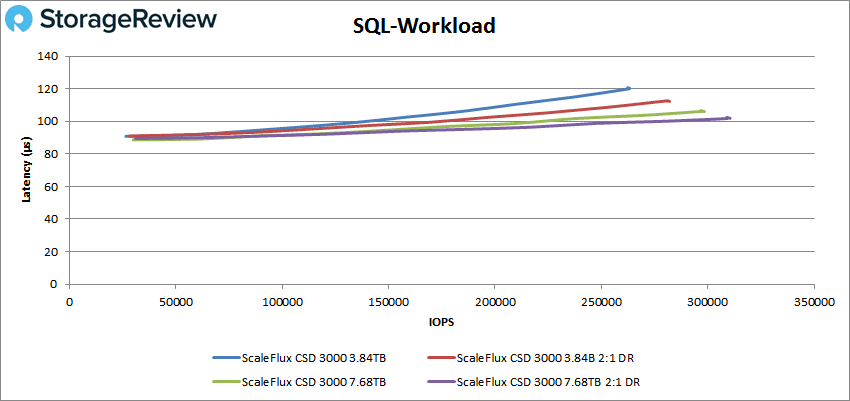Click the 250000 IOPS axis value

click(601, 302)
